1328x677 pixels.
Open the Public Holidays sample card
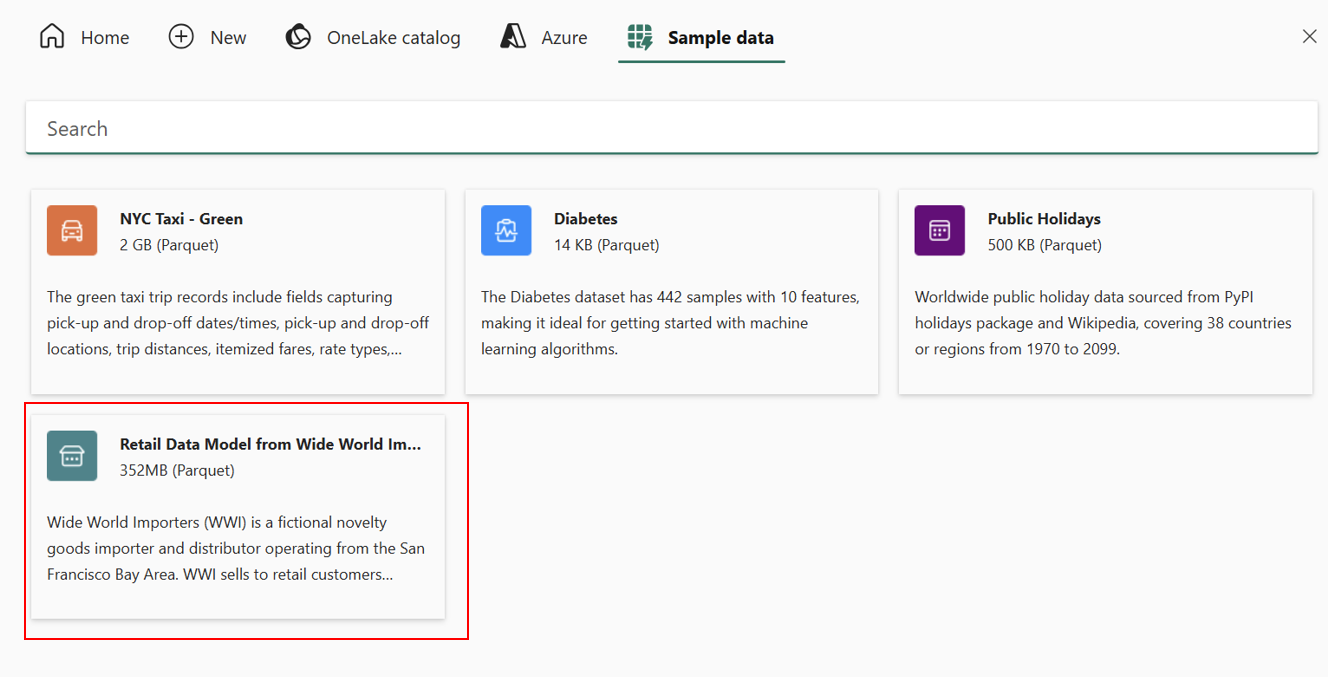[x=1105, y=291]
